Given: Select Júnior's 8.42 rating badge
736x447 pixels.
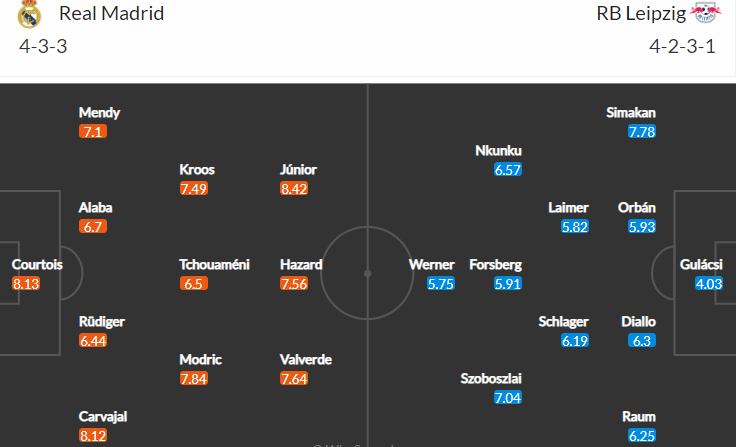Looking at the screenshot, I should click(294, 189).
